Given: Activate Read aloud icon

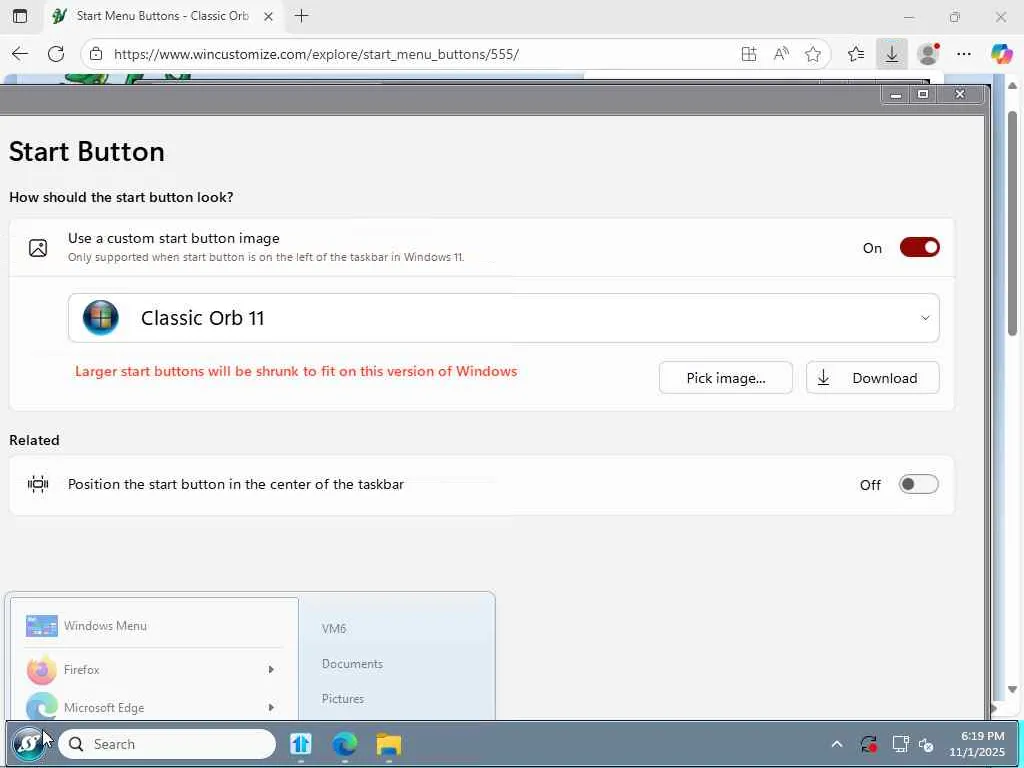Looking at the screenshot, I should [x=781, y=54].
